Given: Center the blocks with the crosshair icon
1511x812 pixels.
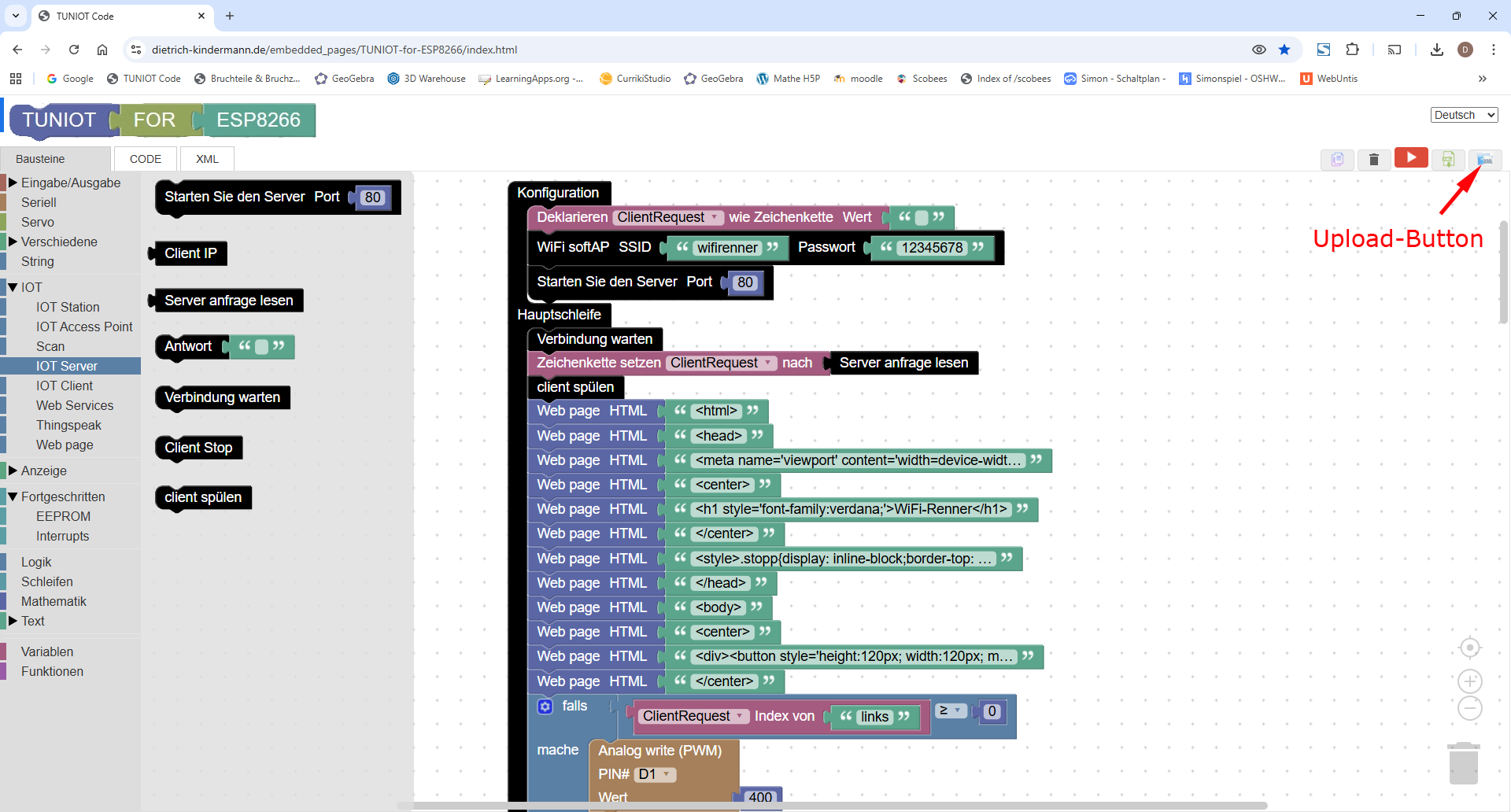Looking at the screenshot, I should tap(1470, 648).
